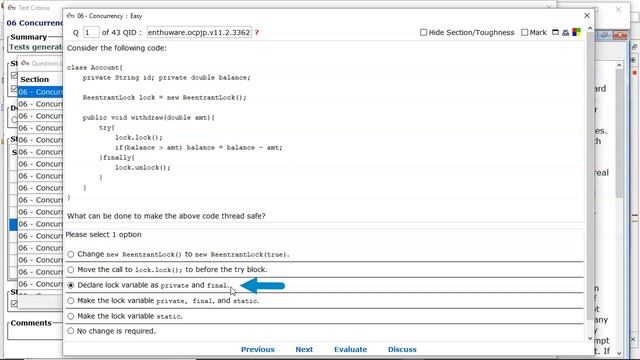The image size is (640, 360).
Task: Click the QID text field
Action: (199, 32)
